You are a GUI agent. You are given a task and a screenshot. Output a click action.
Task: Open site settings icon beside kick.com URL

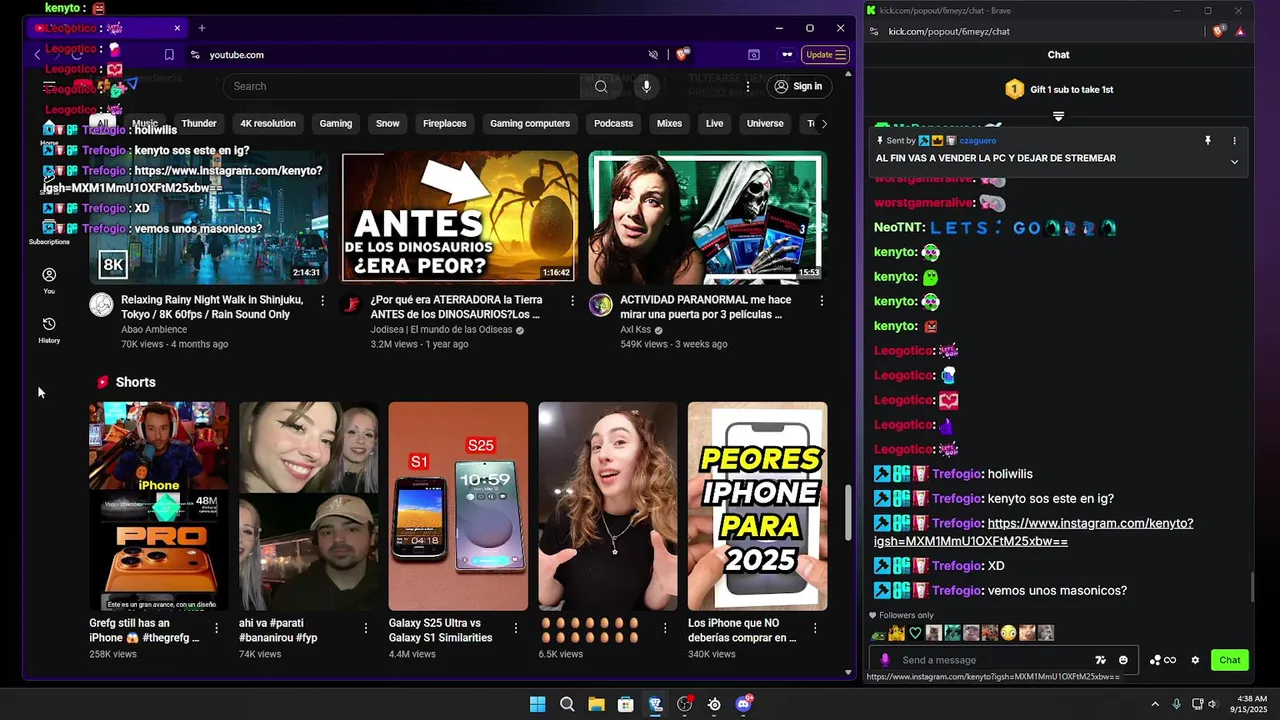[874, 31]
